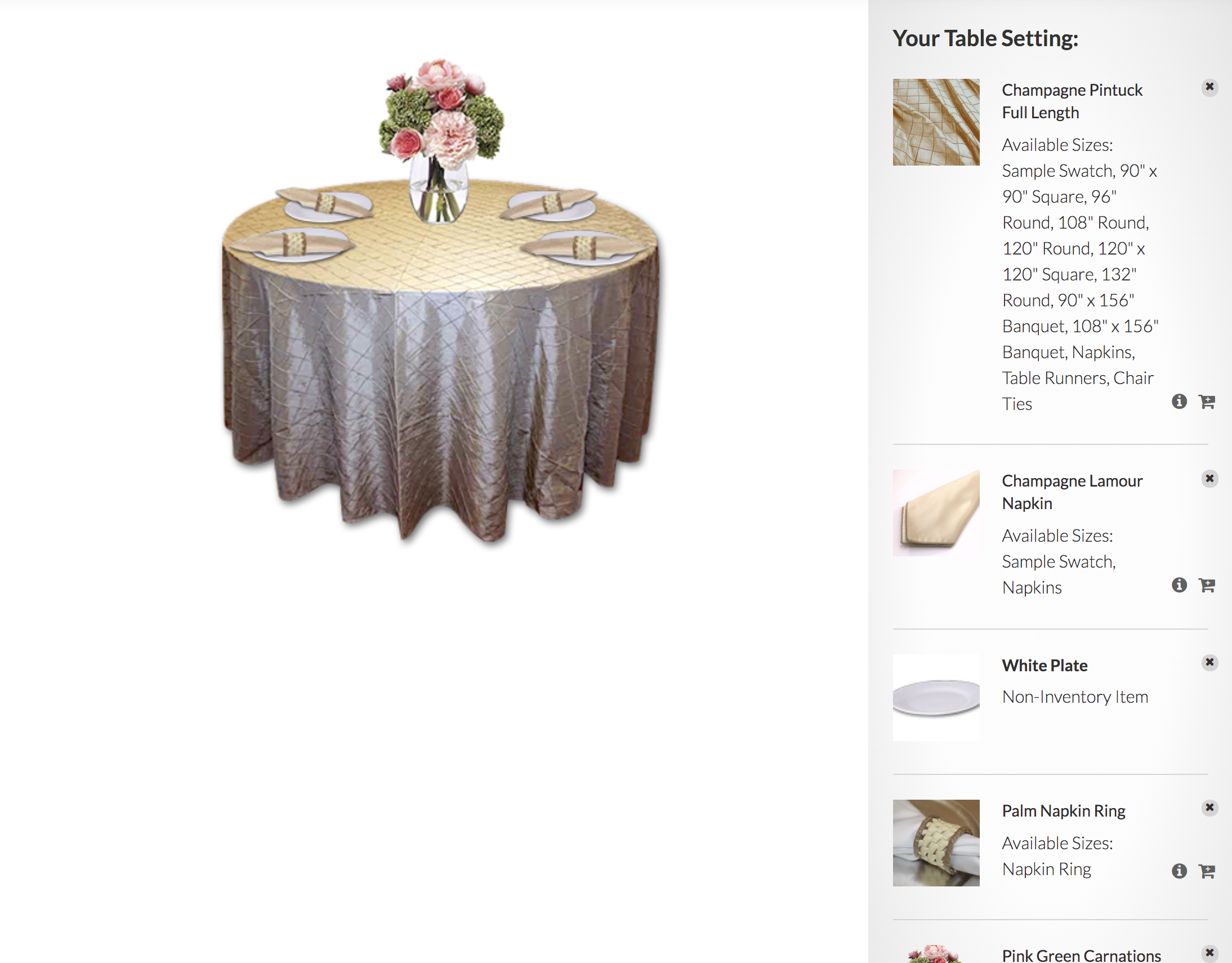Remove Palm Napkin Ring item
This screenshot has width=1232, height=963.
(x=1209, y=808)
